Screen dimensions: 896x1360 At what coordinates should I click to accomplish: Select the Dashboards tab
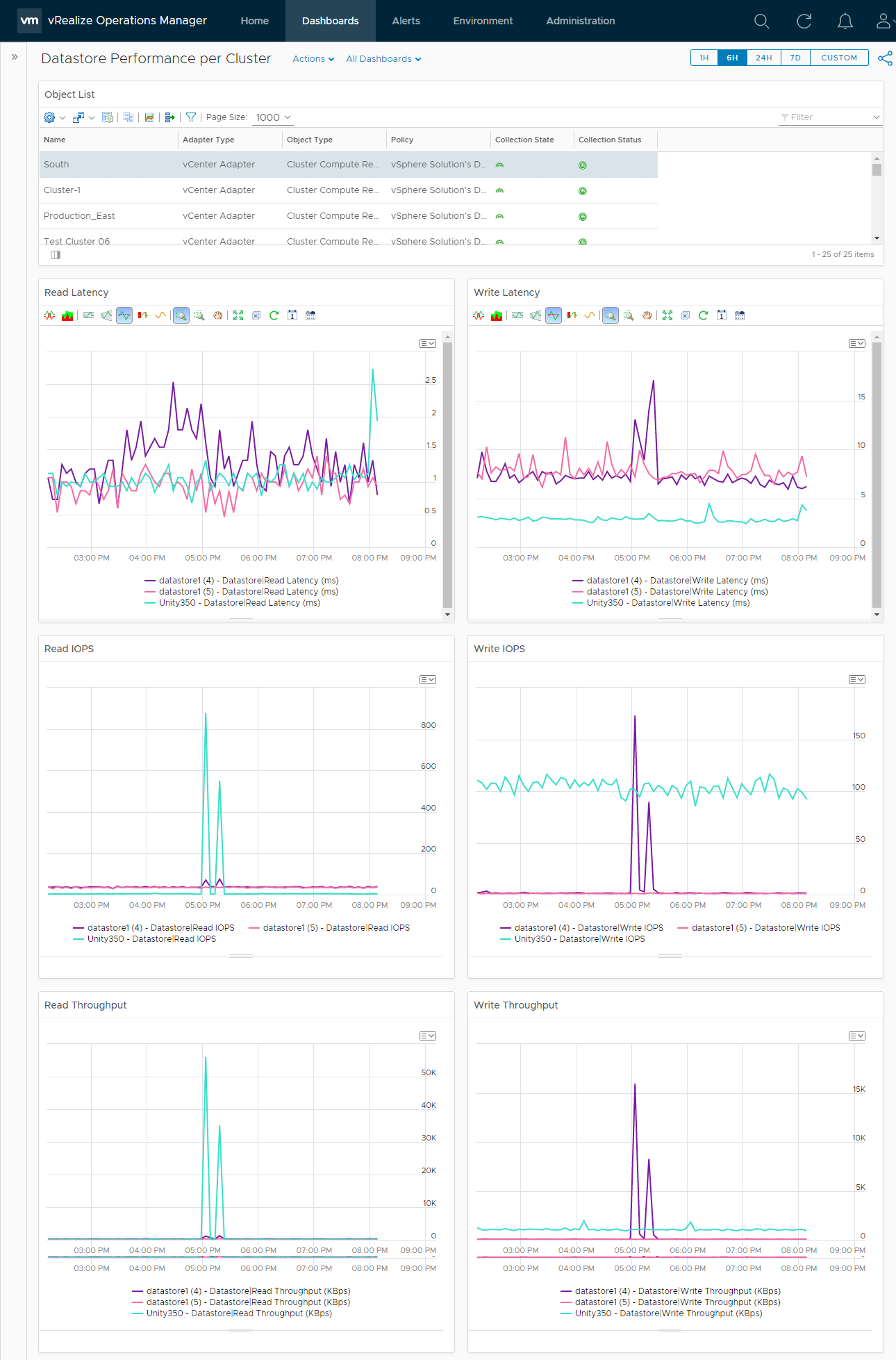(x=331, y=21)
